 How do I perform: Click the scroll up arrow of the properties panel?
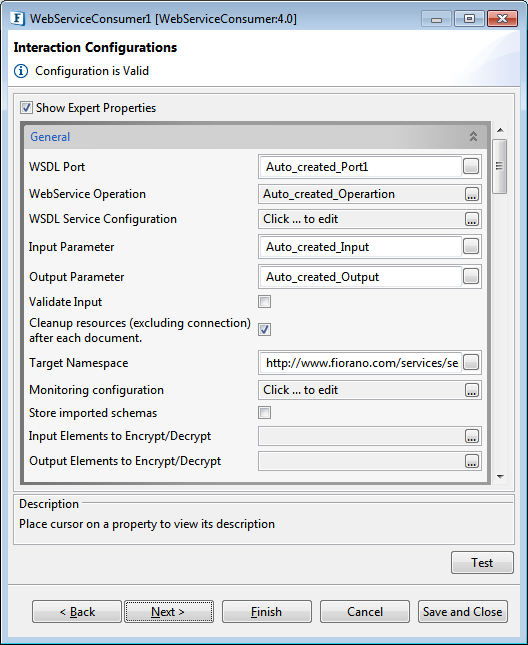[x=500, y=130]
